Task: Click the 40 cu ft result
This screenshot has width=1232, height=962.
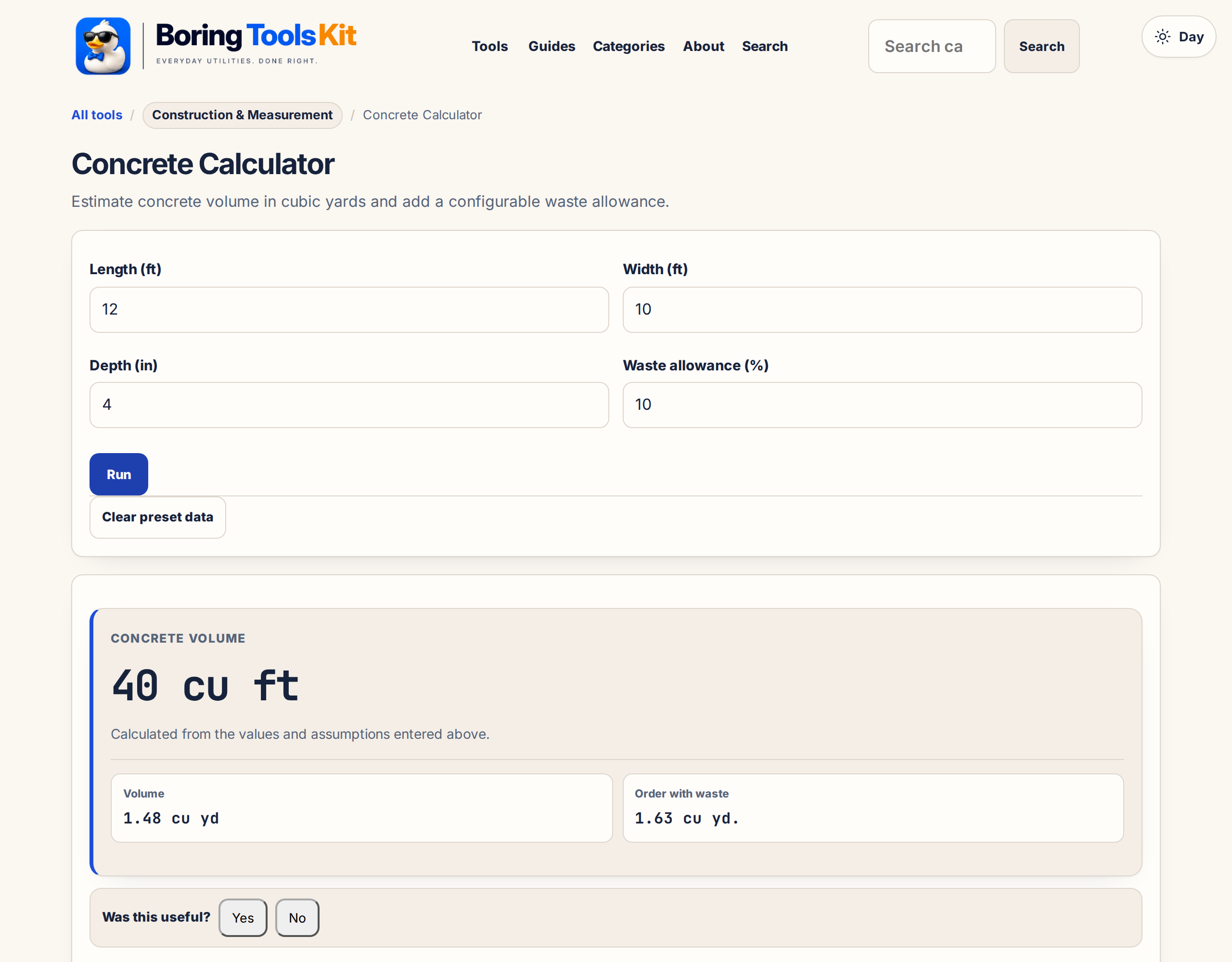Action: [x=205, y=686]
